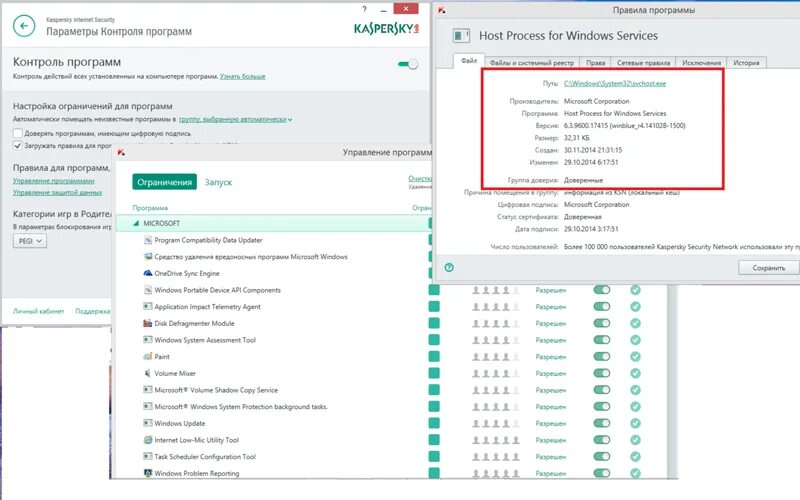This screenshot has width=800, height=500.
Task: Select the Ограничения tab button
Action: pyautogui.click(x=164, y=182)
